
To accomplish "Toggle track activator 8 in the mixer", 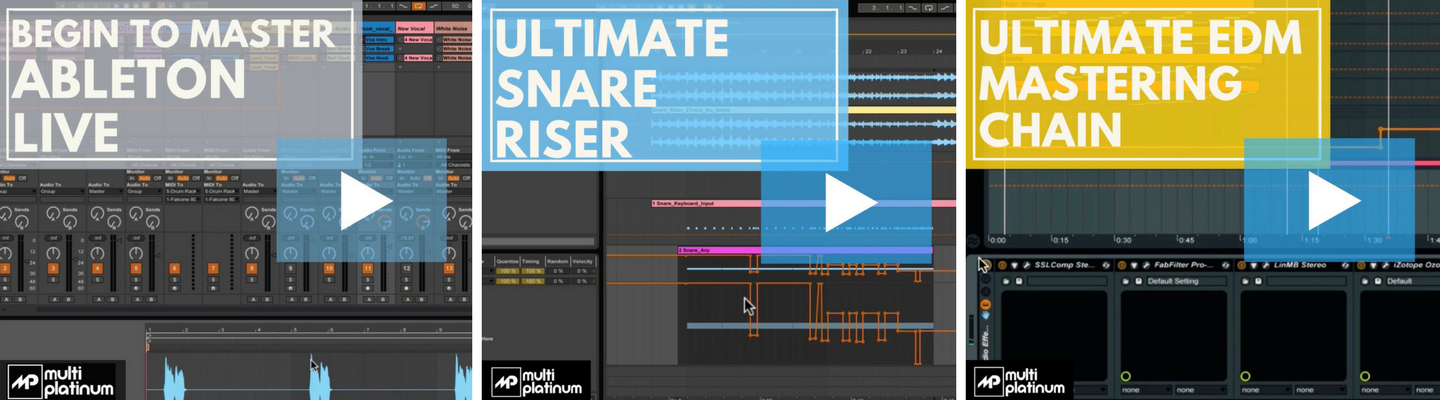I will point(252,269).
